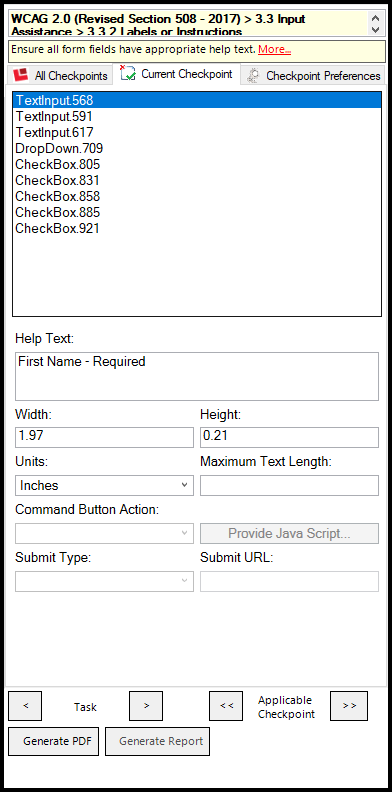392x792 pixels.
Task: Click the Provide Java Script button
Action: click(289, 533)
